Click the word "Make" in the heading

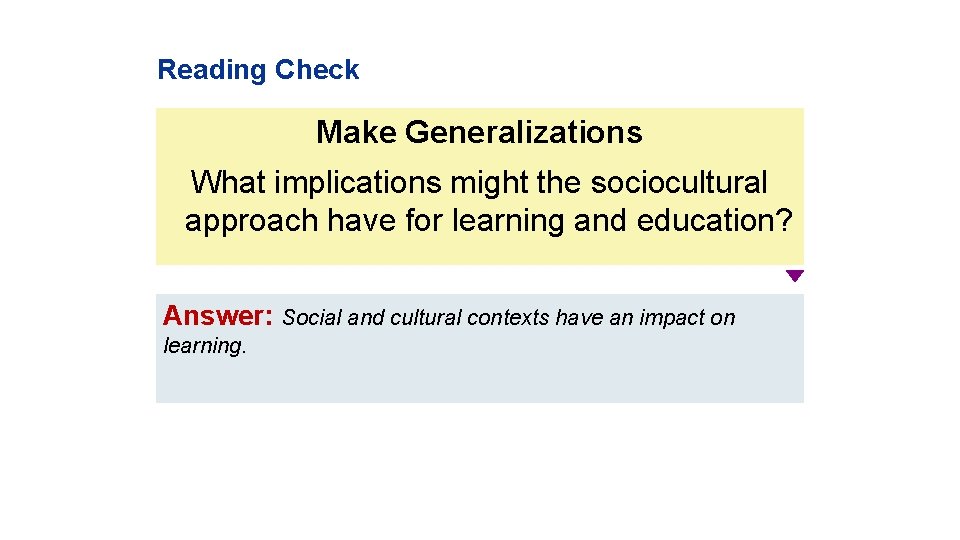[x=357, y=132]
